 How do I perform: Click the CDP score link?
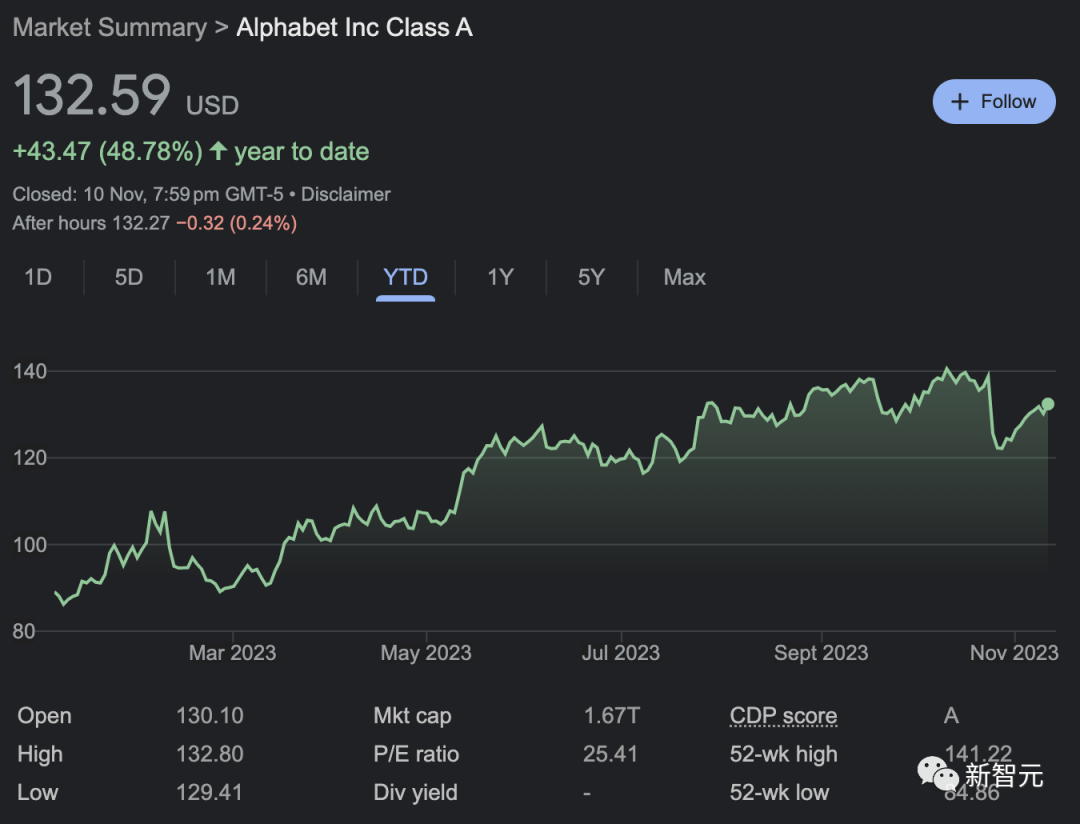783,716
